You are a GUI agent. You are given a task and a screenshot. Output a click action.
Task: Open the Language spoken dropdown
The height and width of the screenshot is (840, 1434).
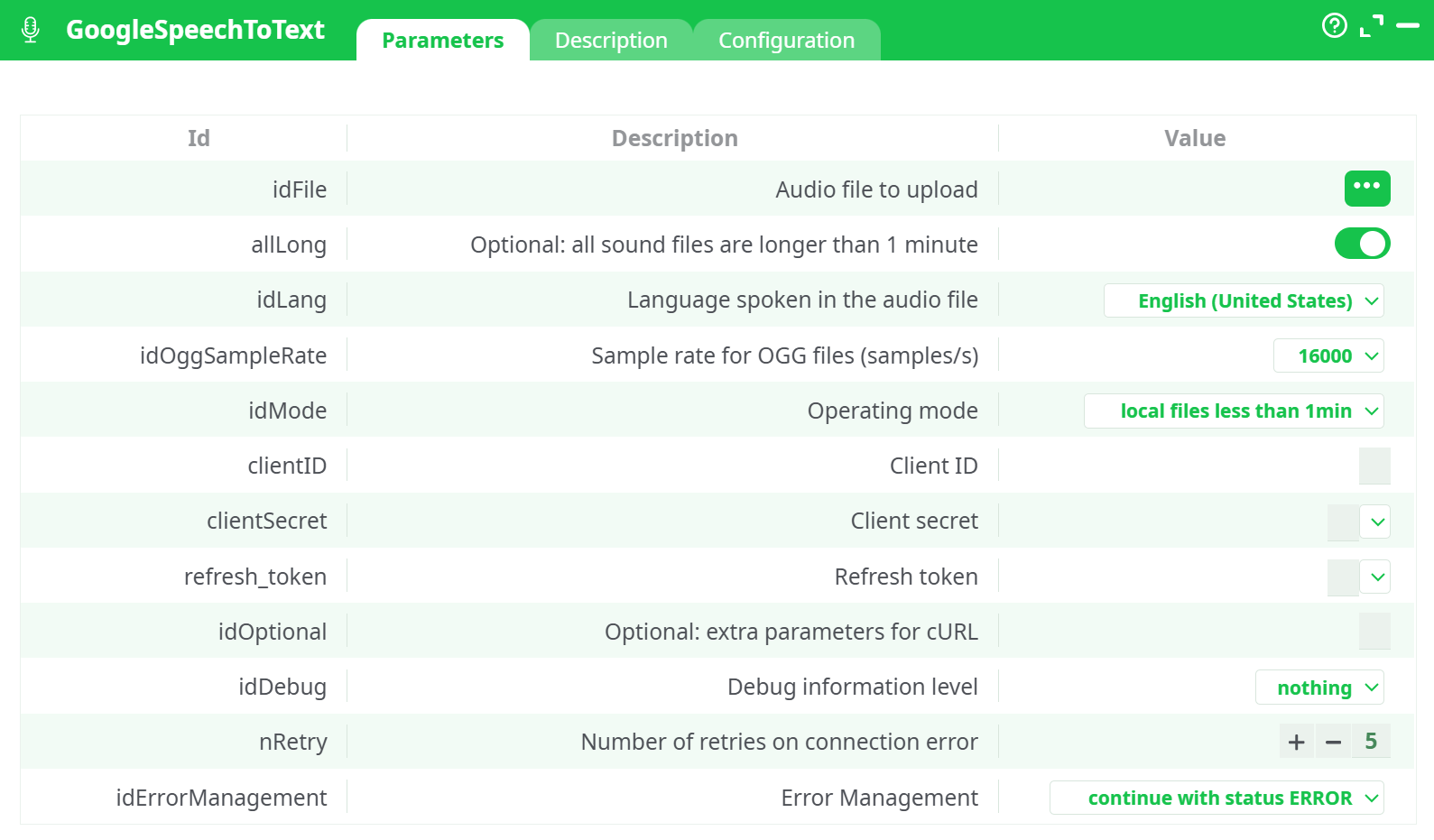click(1244, 300)
